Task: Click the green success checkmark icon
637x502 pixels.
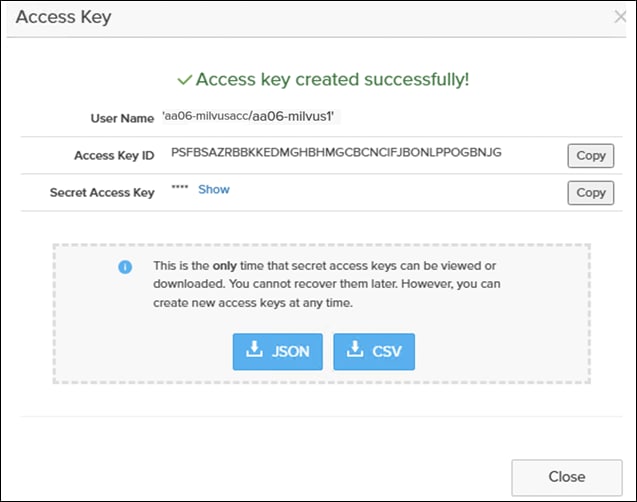Action: point(185,80)
